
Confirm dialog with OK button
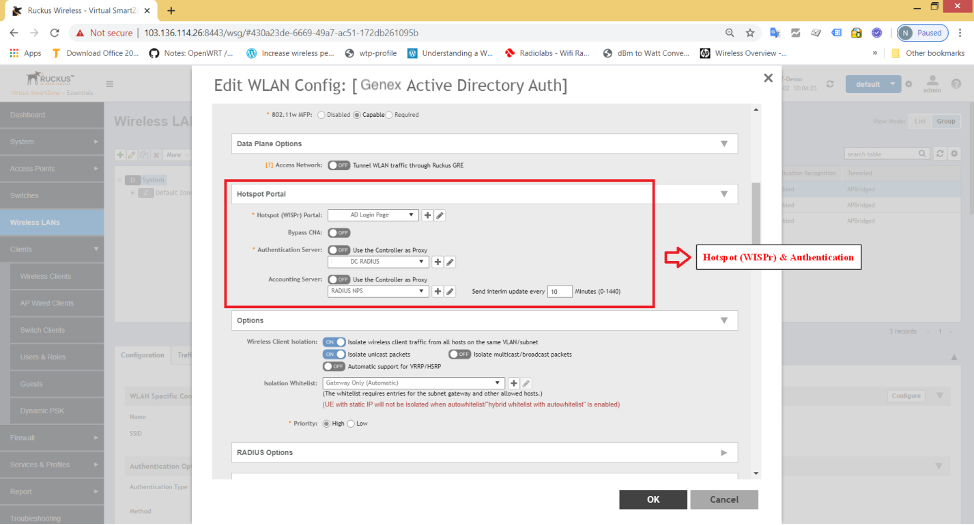(x=653, y=500)
